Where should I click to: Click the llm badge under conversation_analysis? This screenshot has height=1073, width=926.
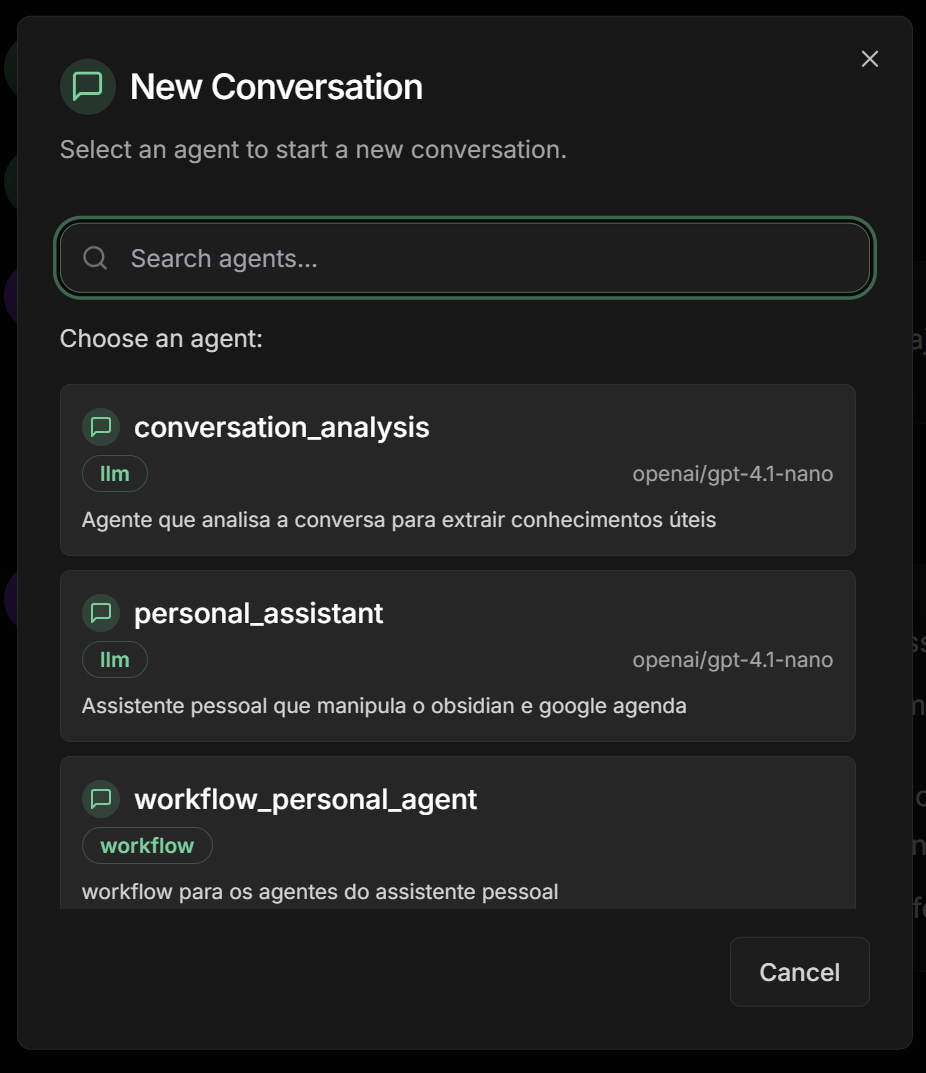[114, 473]
